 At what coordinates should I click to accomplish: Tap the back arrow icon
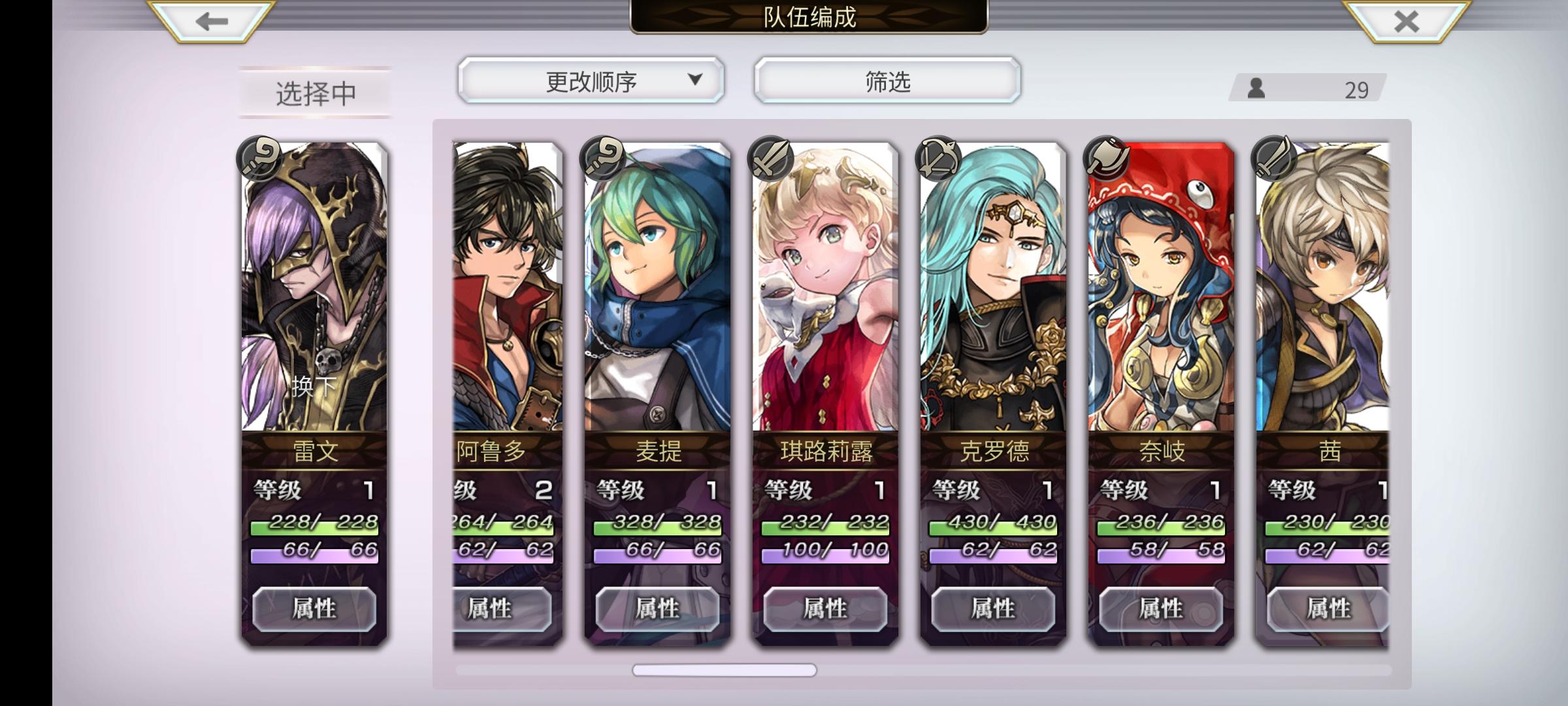click(x=211, y=22)
